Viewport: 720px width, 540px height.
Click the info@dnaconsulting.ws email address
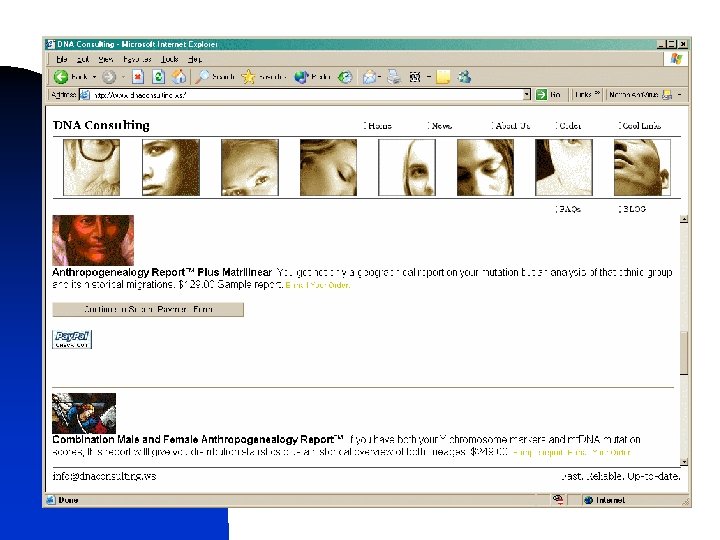[x=104, y=476]
